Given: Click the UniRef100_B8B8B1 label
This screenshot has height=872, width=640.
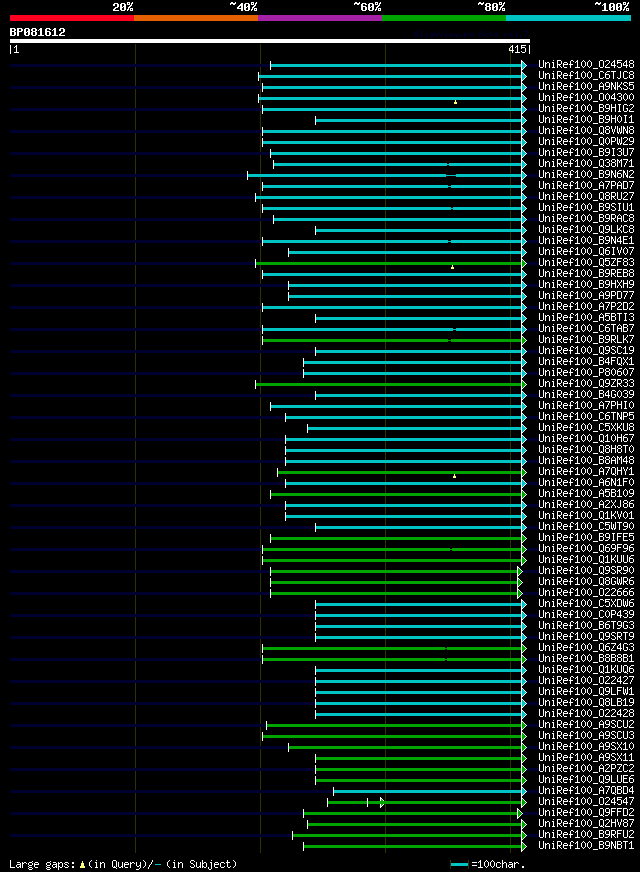Looking at the screenshot, I should click(x=586, y=658).
